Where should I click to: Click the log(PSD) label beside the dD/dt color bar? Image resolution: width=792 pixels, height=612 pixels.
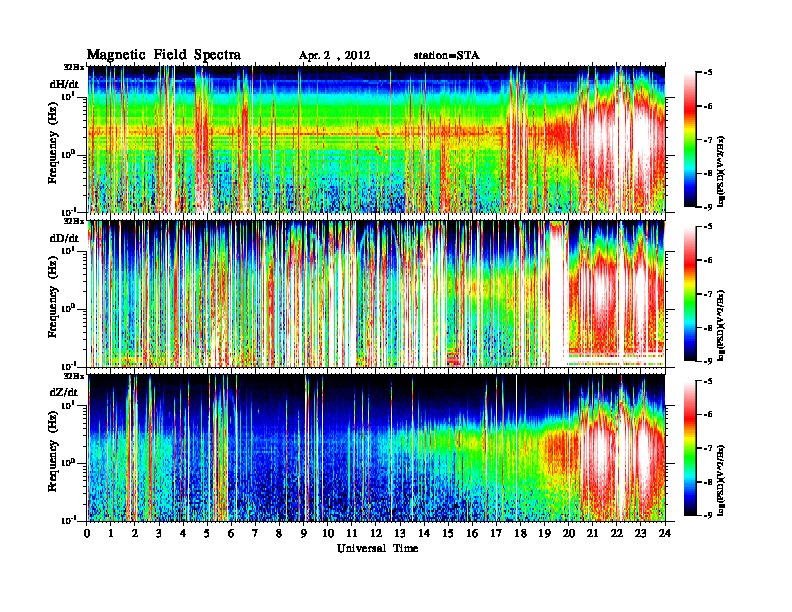point(722,325)
